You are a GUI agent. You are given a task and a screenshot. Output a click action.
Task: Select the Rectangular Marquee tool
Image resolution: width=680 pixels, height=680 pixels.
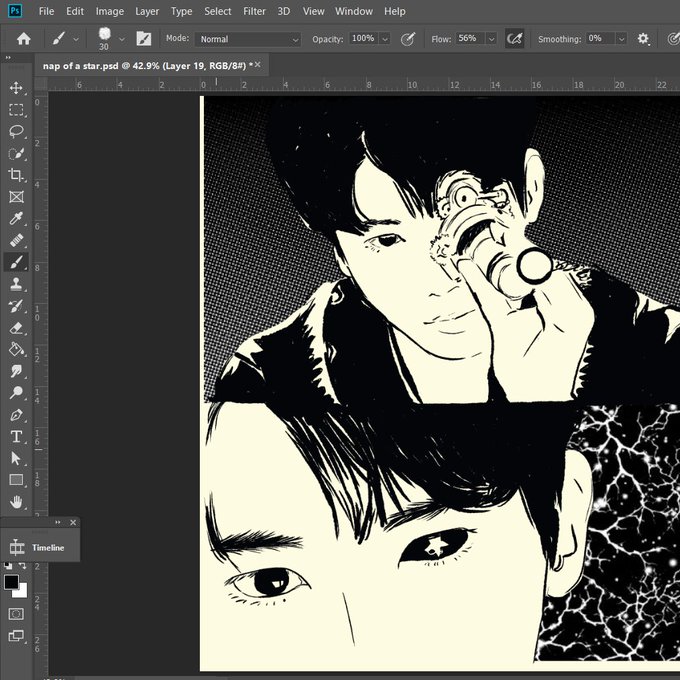pyautogui.click(x=16, y=109)
